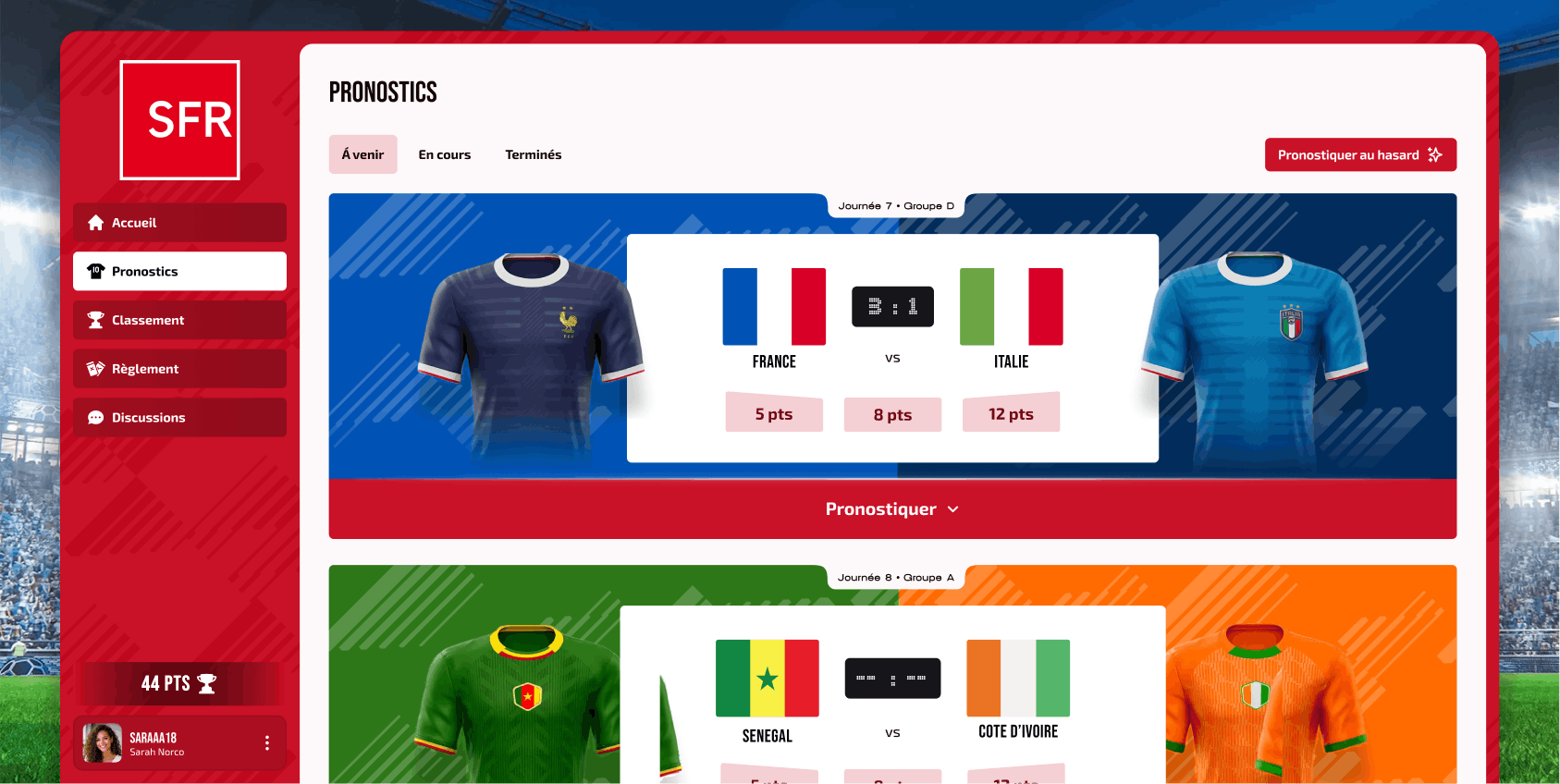Click the cards icon beside Règlement
Image resolution: width=1560 pixels, height=784 pixels.
pyautogui.click(x=95, y=369)
